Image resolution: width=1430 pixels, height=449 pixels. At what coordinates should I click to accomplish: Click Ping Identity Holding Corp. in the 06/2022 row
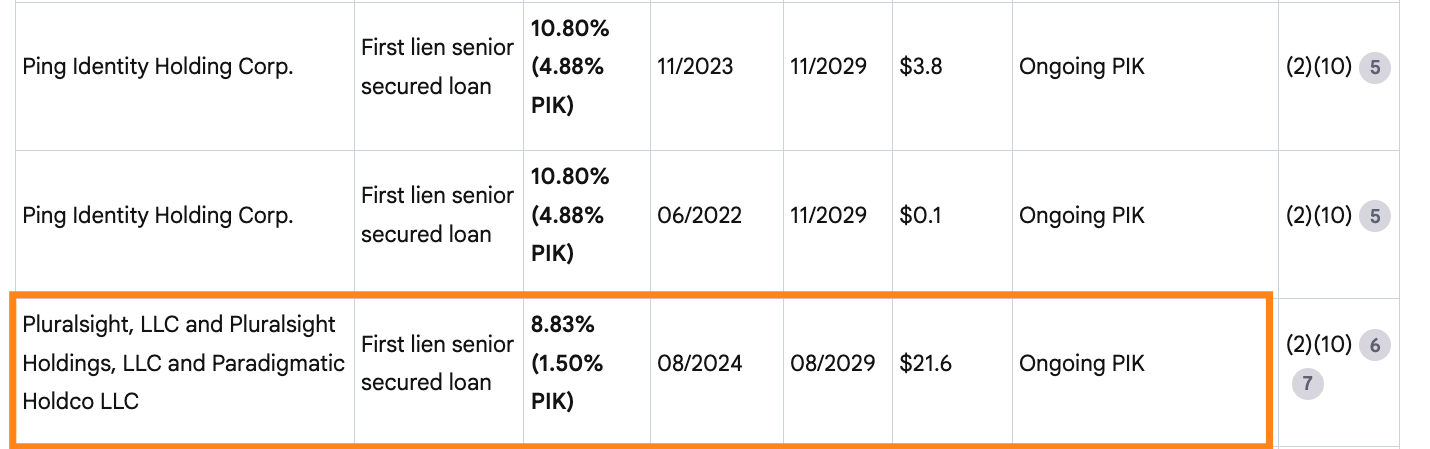point(158,216)
